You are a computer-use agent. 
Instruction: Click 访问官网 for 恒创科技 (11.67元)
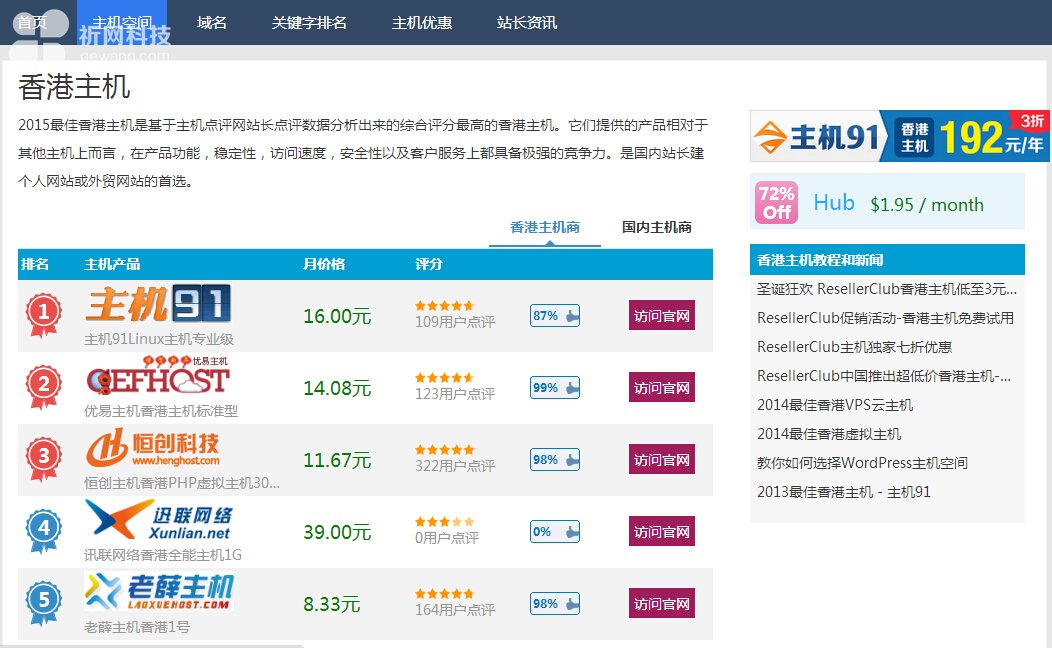pyautogui.click(x=662, y=460)
